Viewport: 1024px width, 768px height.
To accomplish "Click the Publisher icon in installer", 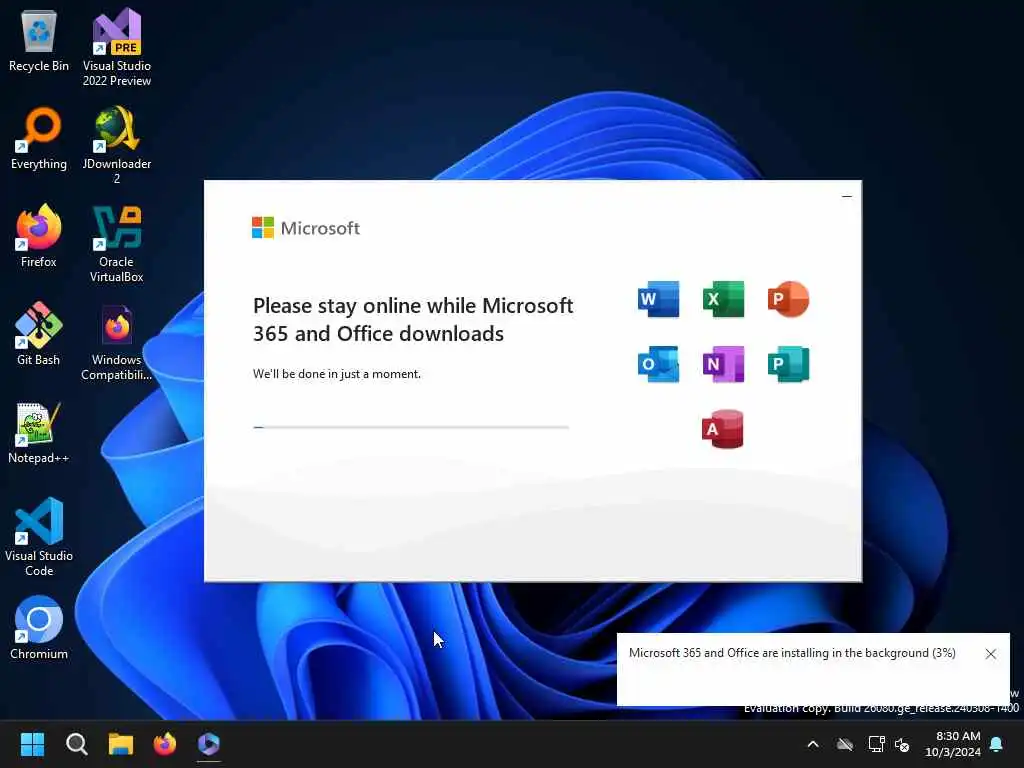I will click(788, 364).
